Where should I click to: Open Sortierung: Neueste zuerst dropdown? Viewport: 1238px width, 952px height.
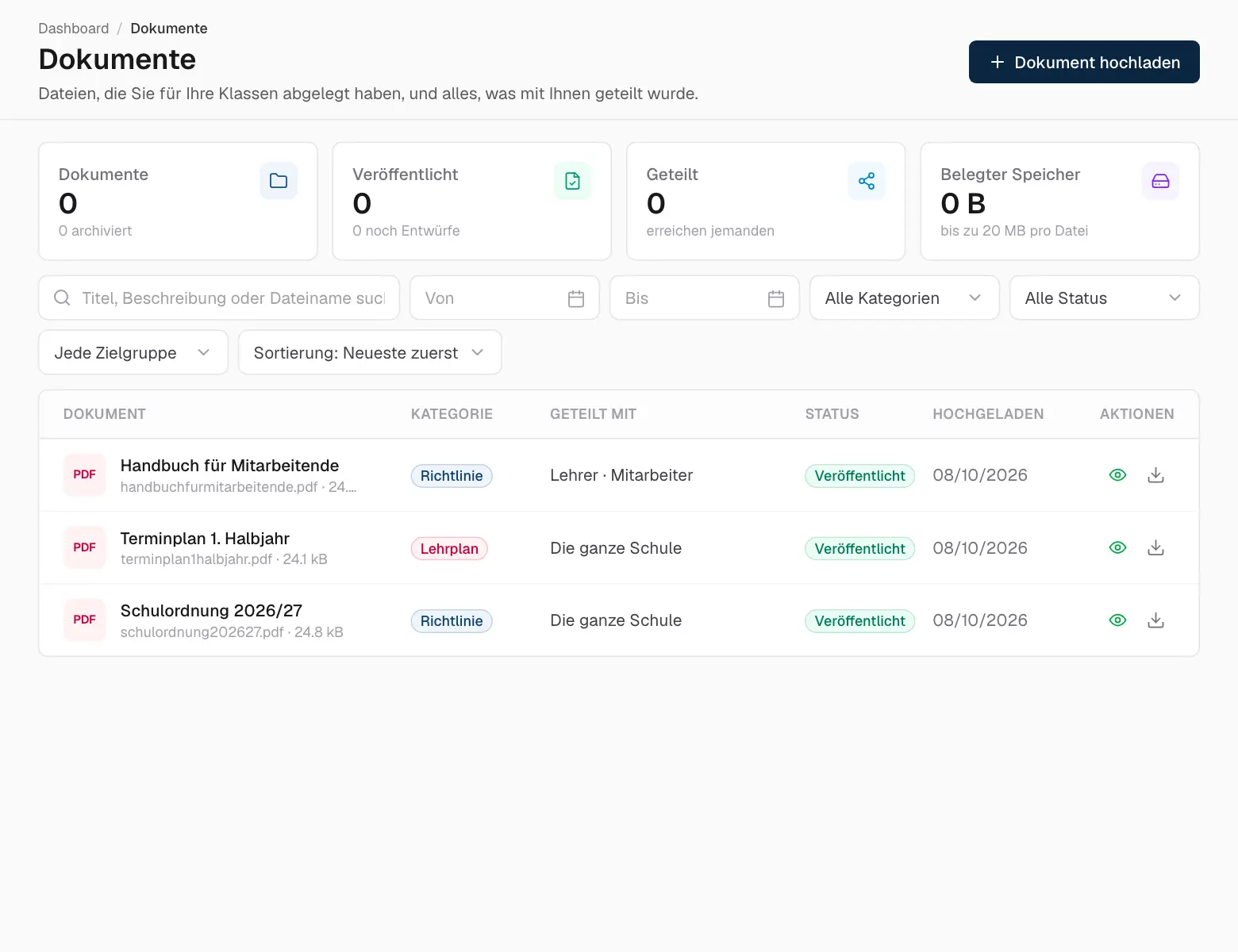pos(370,353)
